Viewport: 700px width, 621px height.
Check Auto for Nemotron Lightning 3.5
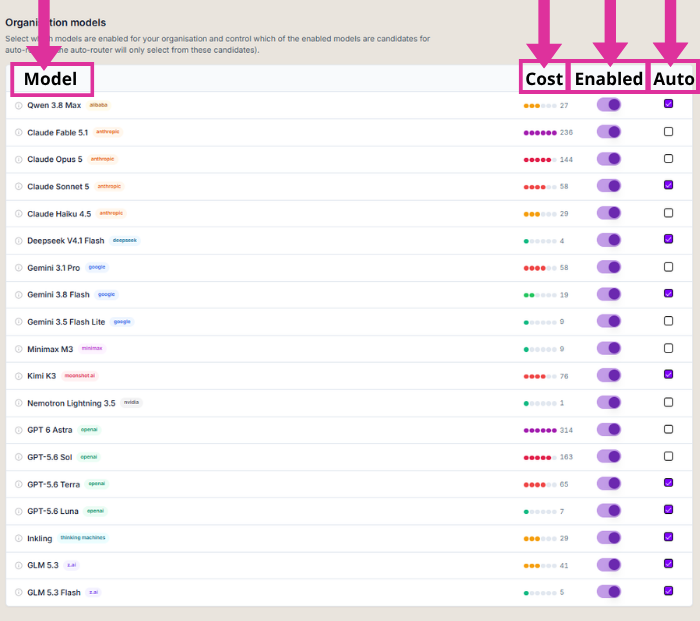tap(668, 402)
